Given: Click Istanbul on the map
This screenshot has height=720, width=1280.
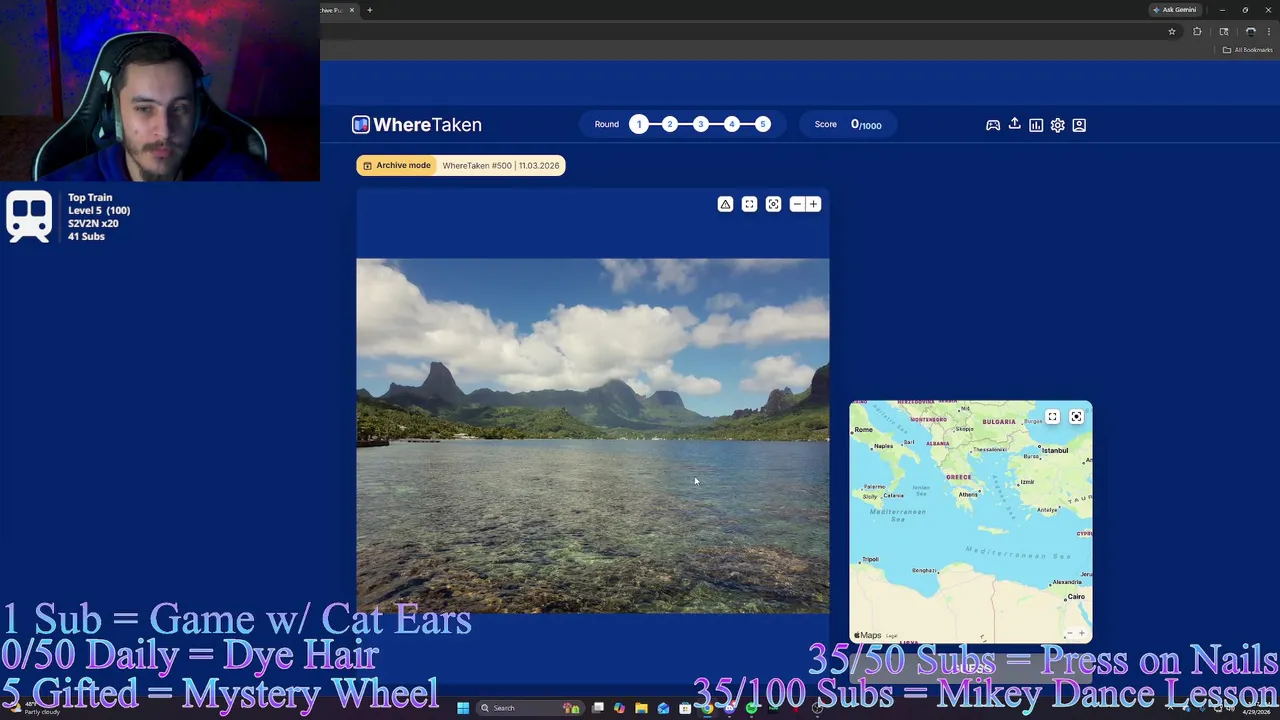Looking at the screenshot, I should [1055, 450].
